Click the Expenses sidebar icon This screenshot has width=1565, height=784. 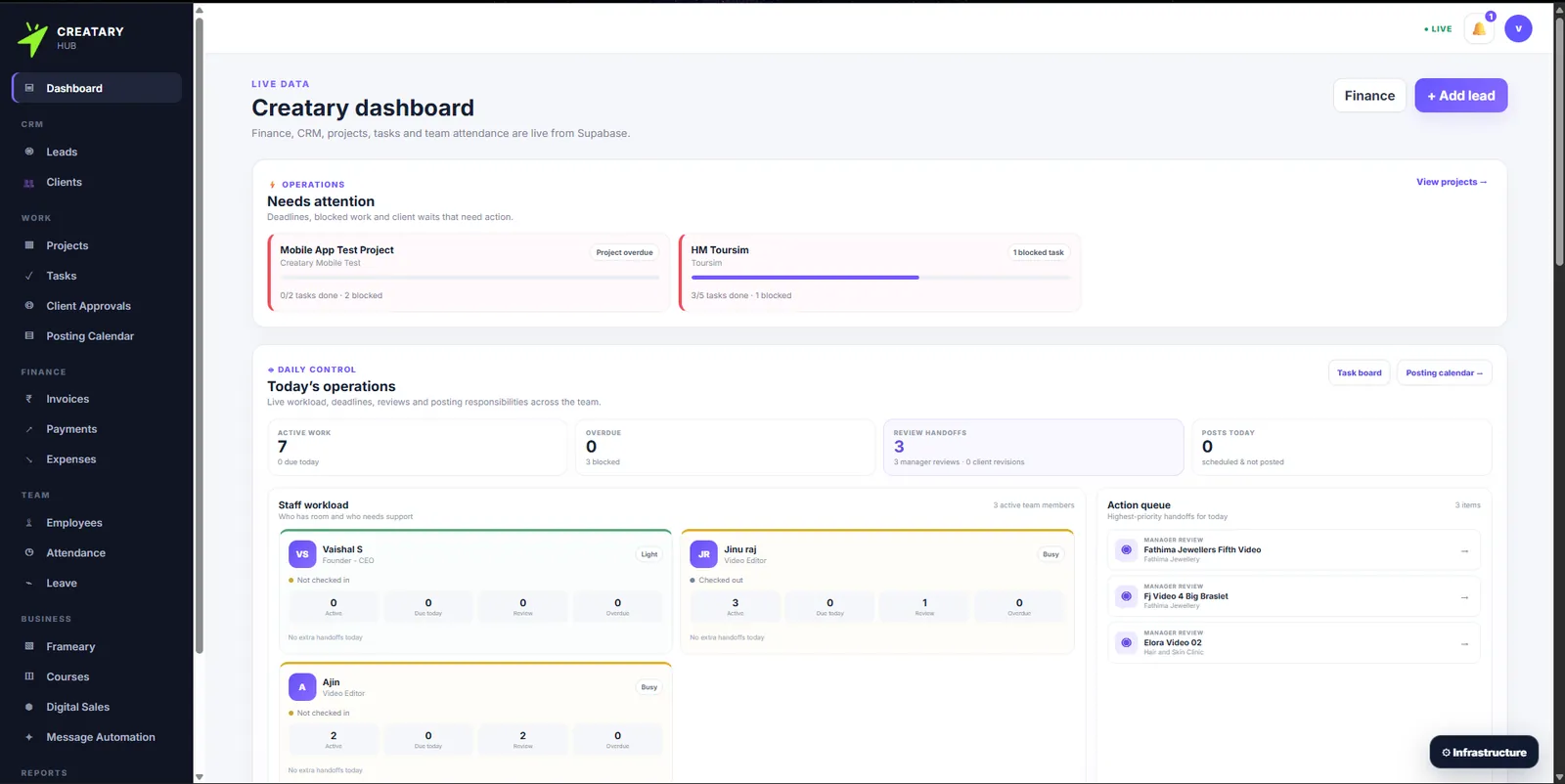(x=29, y=459)
